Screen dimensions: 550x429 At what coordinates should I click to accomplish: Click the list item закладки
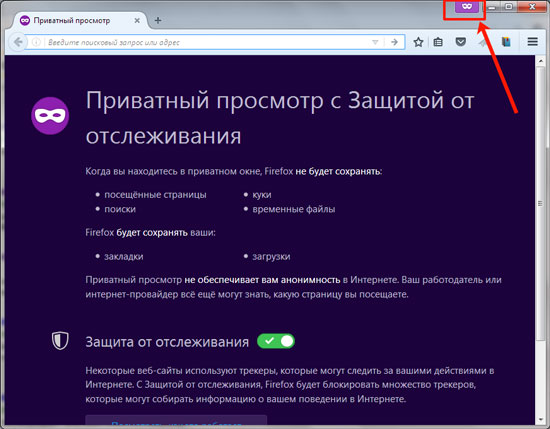tap(123, 256)
